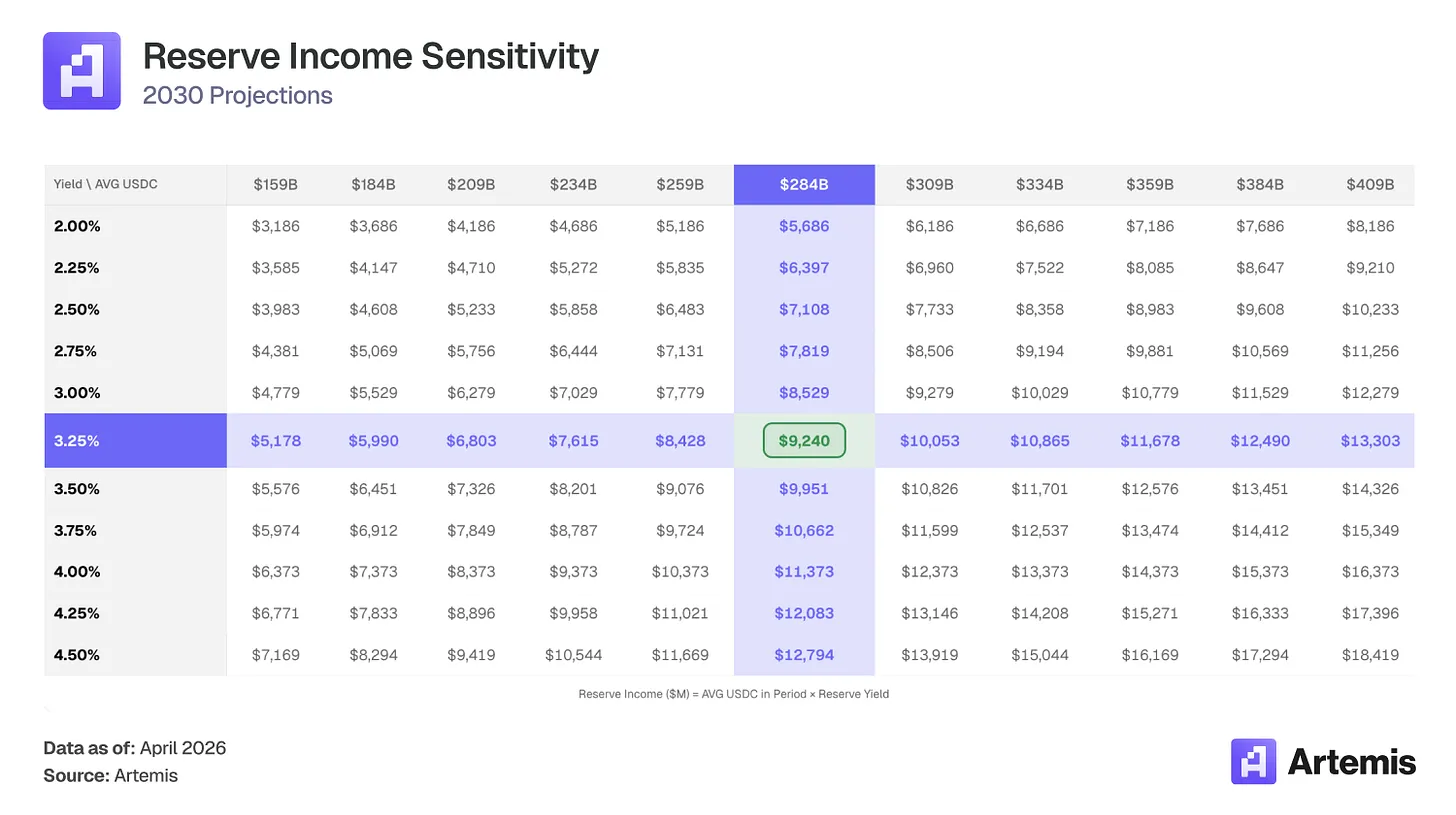The image size is (1456, 815).
Task: Select the $5,178 value in the 3.25% row
Action: pyautogui.click(x=275, y=440)
